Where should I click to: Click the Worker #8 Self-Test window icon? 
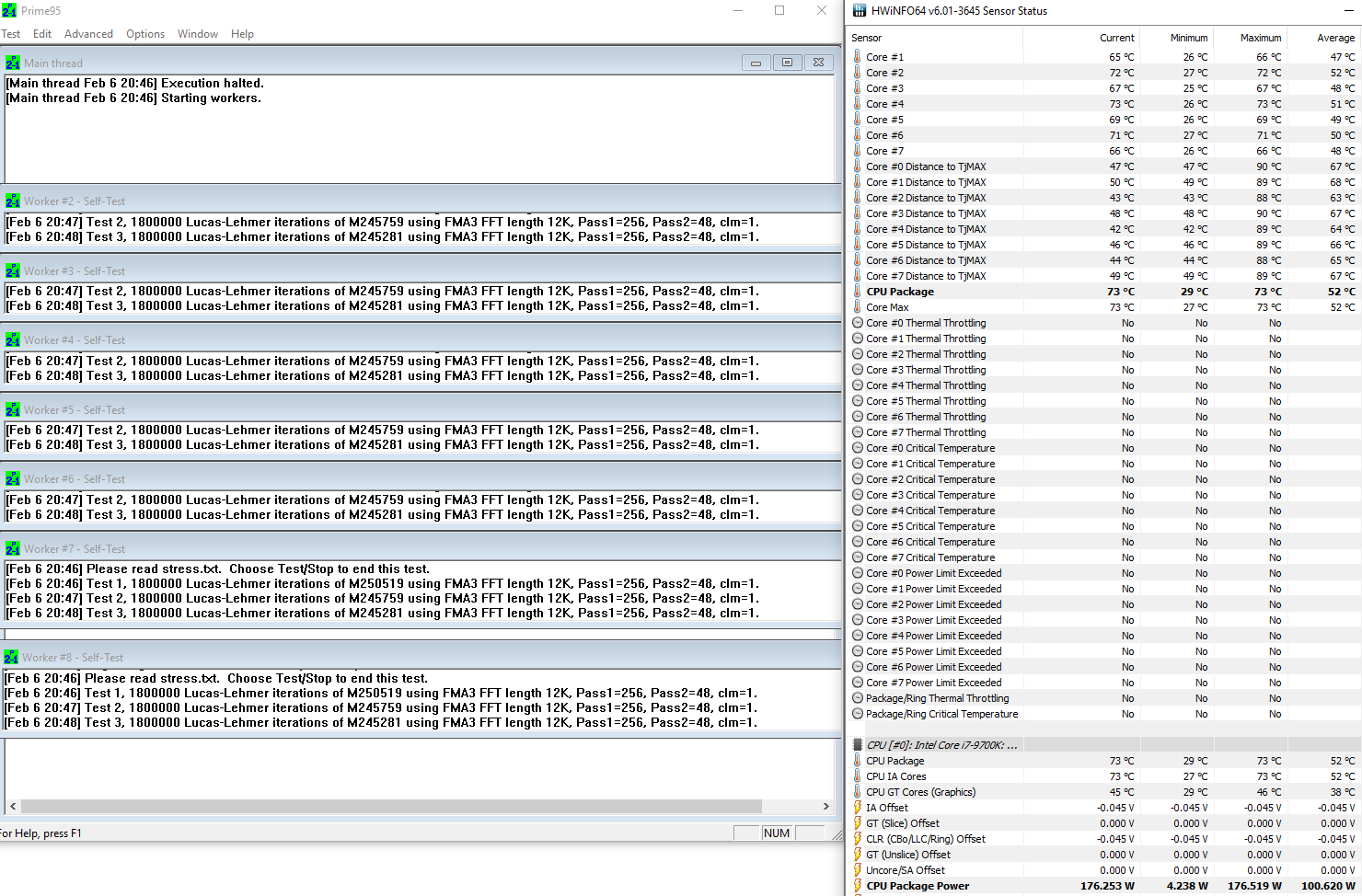[11, 657]
